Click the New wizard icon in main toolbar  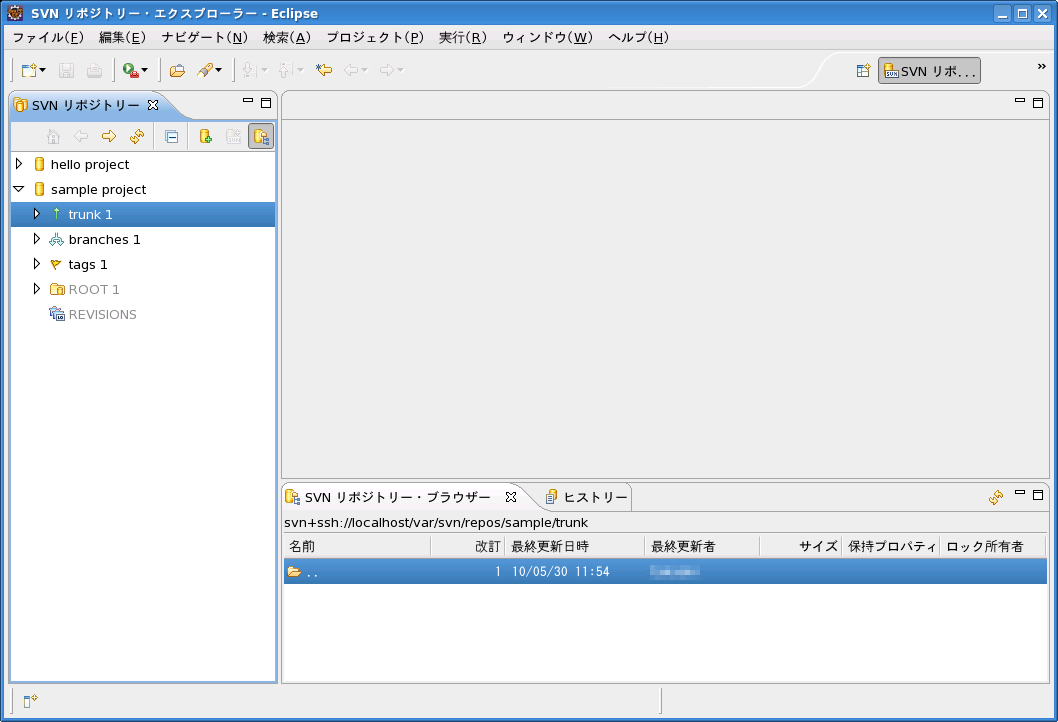pyautogui.click(x=28, y=70)
